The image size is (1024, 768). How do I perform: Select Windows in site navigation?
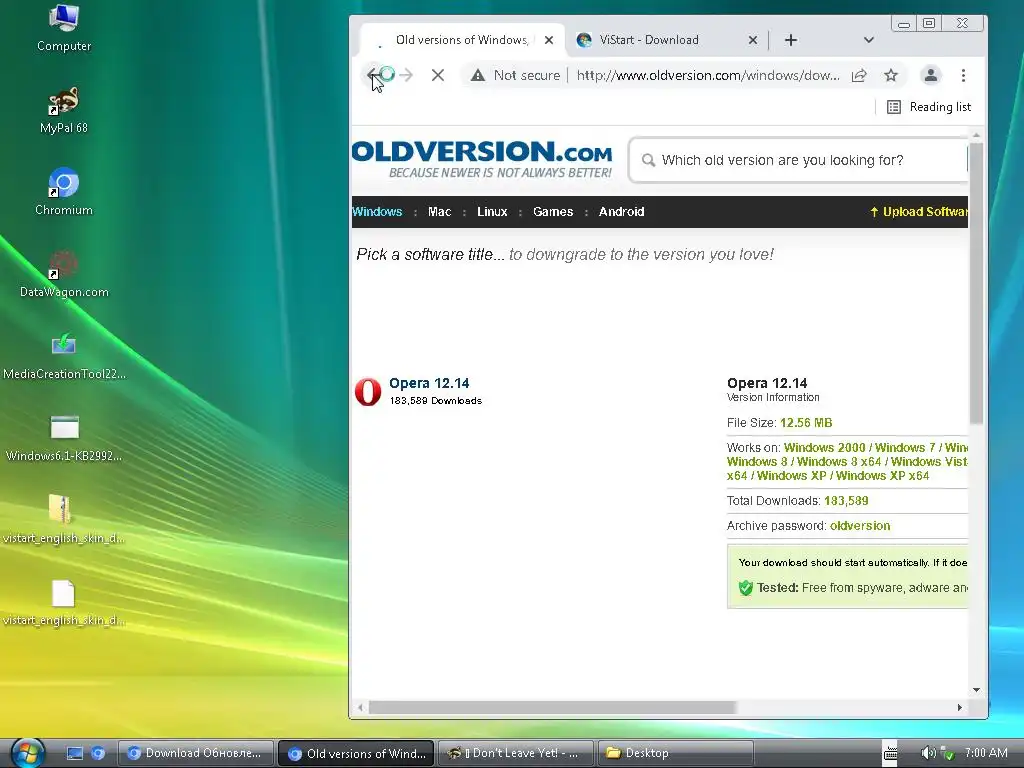tap(377, 212)
